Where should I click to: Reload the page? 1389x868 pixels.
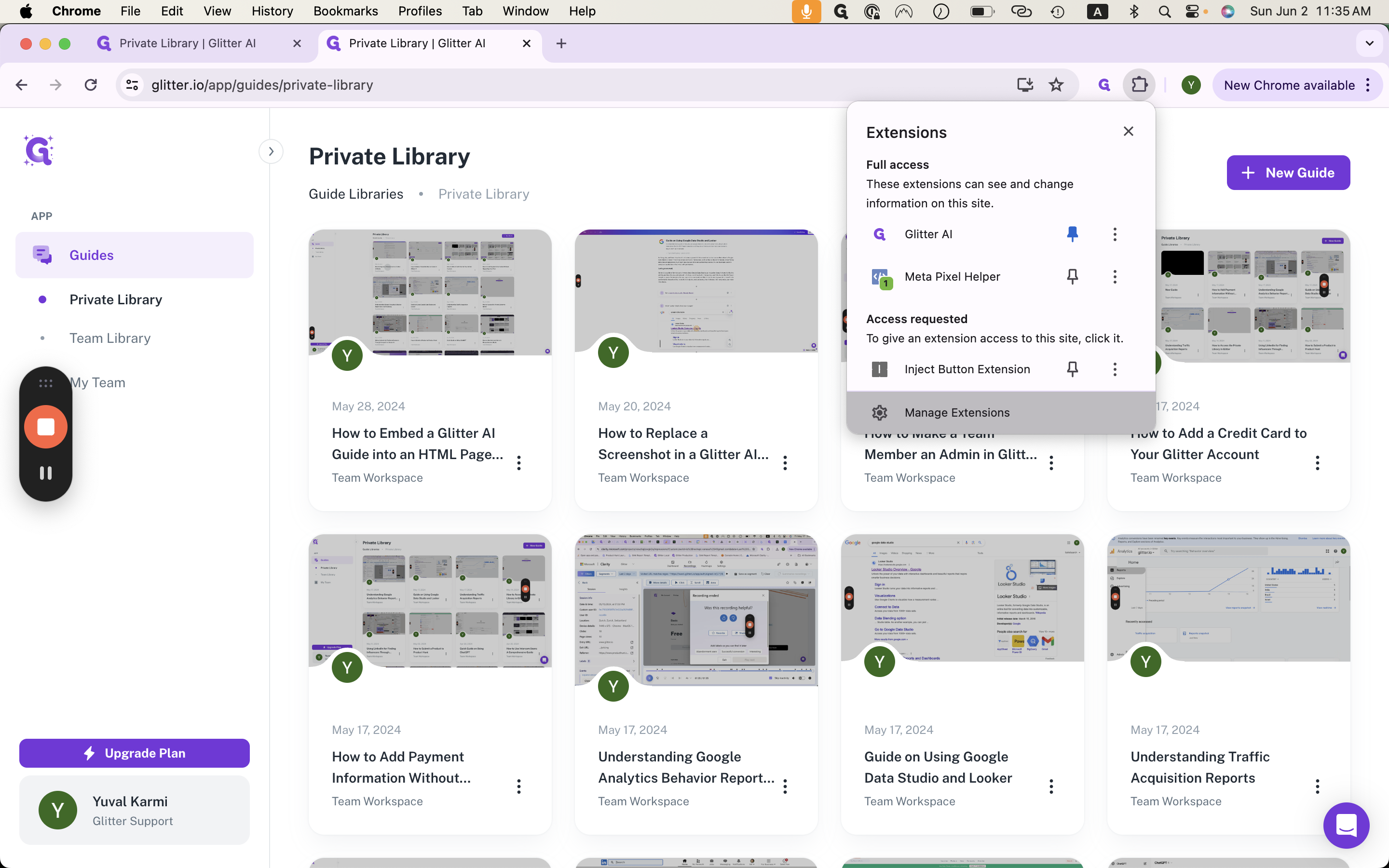pyautogui.click(x=91, y=85)
